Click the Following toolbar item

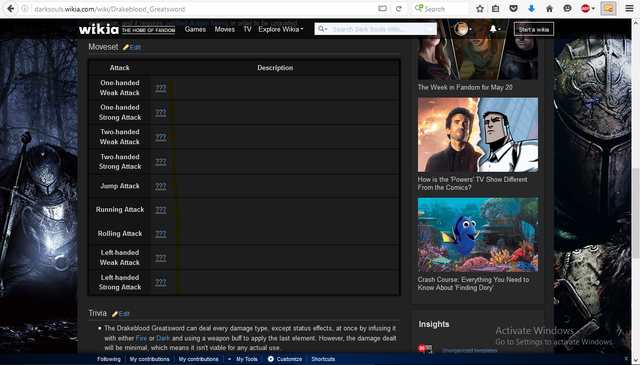tap(109, 359)
